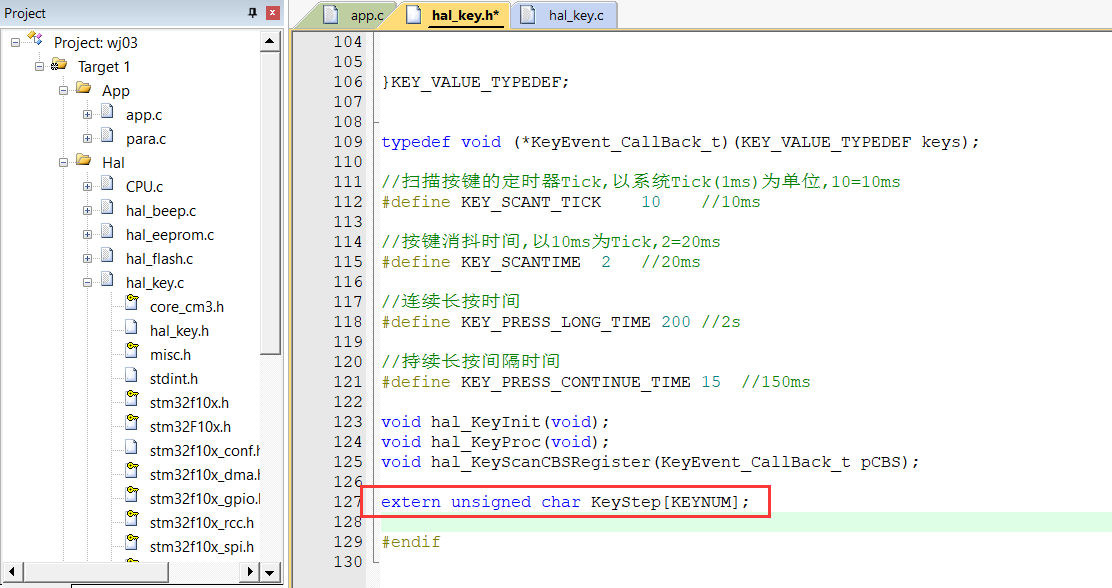This screenshot has width=1112, height=588.
Task: Collapse the Project: wj03 tree node
Action: click(16, 42)
